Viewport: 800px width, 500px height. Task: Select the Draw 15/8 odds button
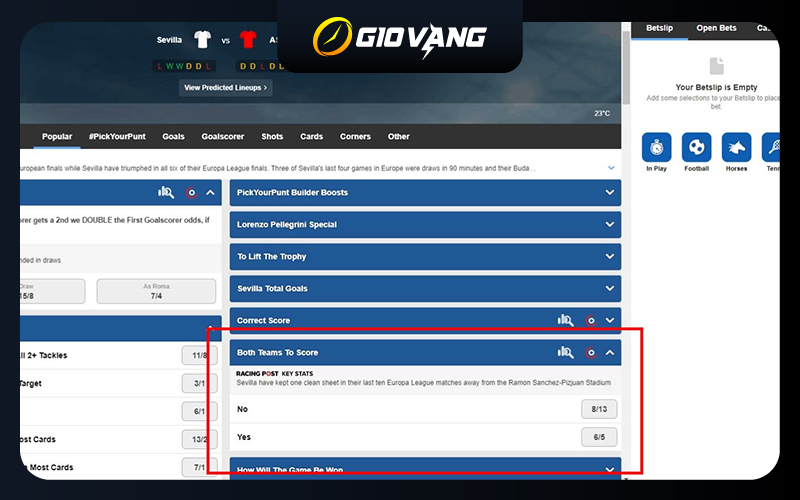[x=52, y=291]
